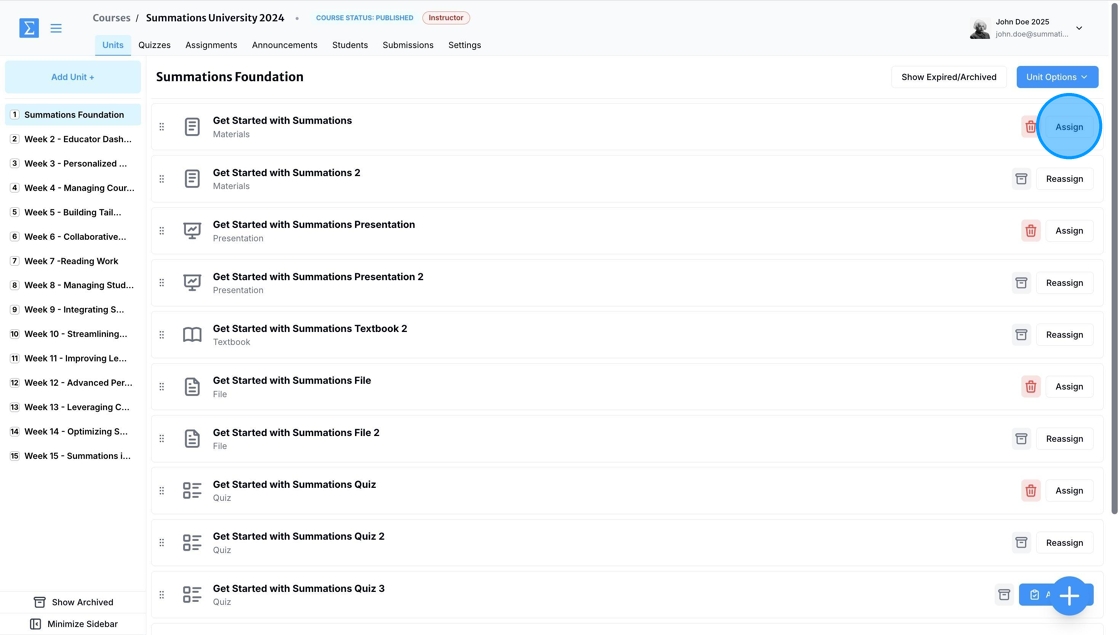Viewport: 1120px width, 635px height.
Task: Toggle Show Archived in sidebar
Action: point(73,602)
